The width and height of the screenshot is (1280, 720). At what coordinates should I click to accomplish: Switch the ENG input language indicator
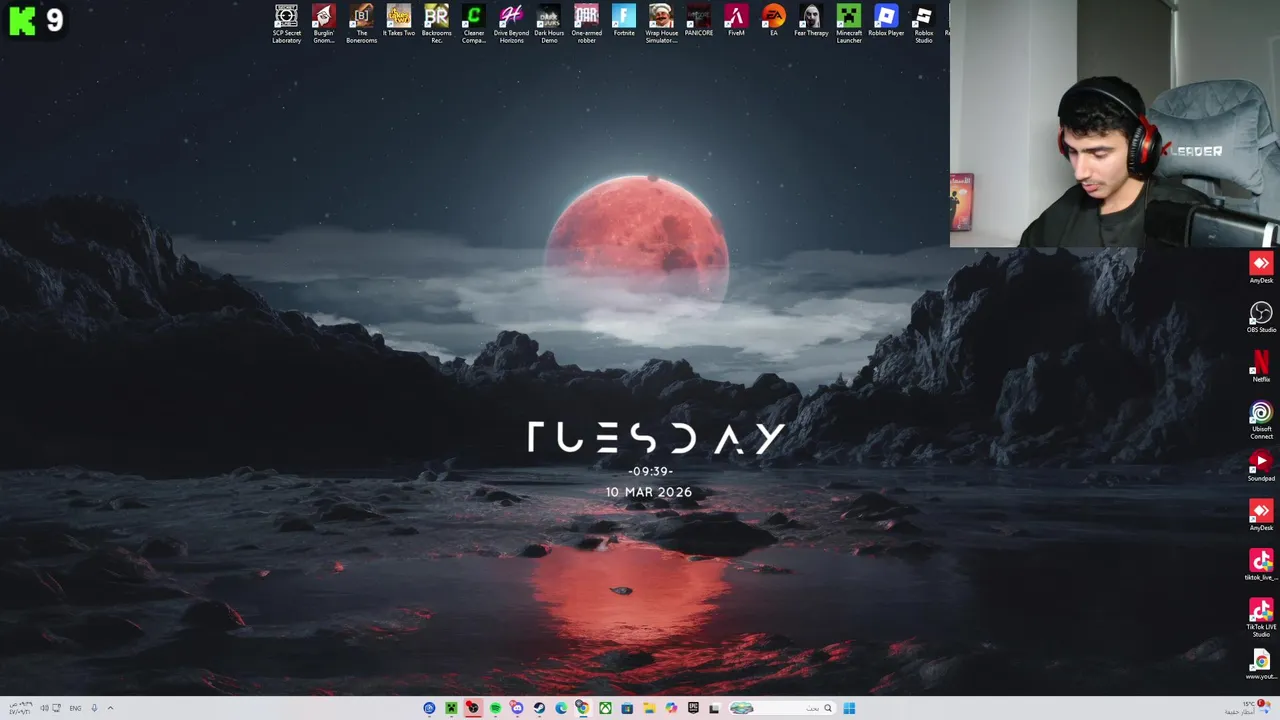tap(75, 708)
